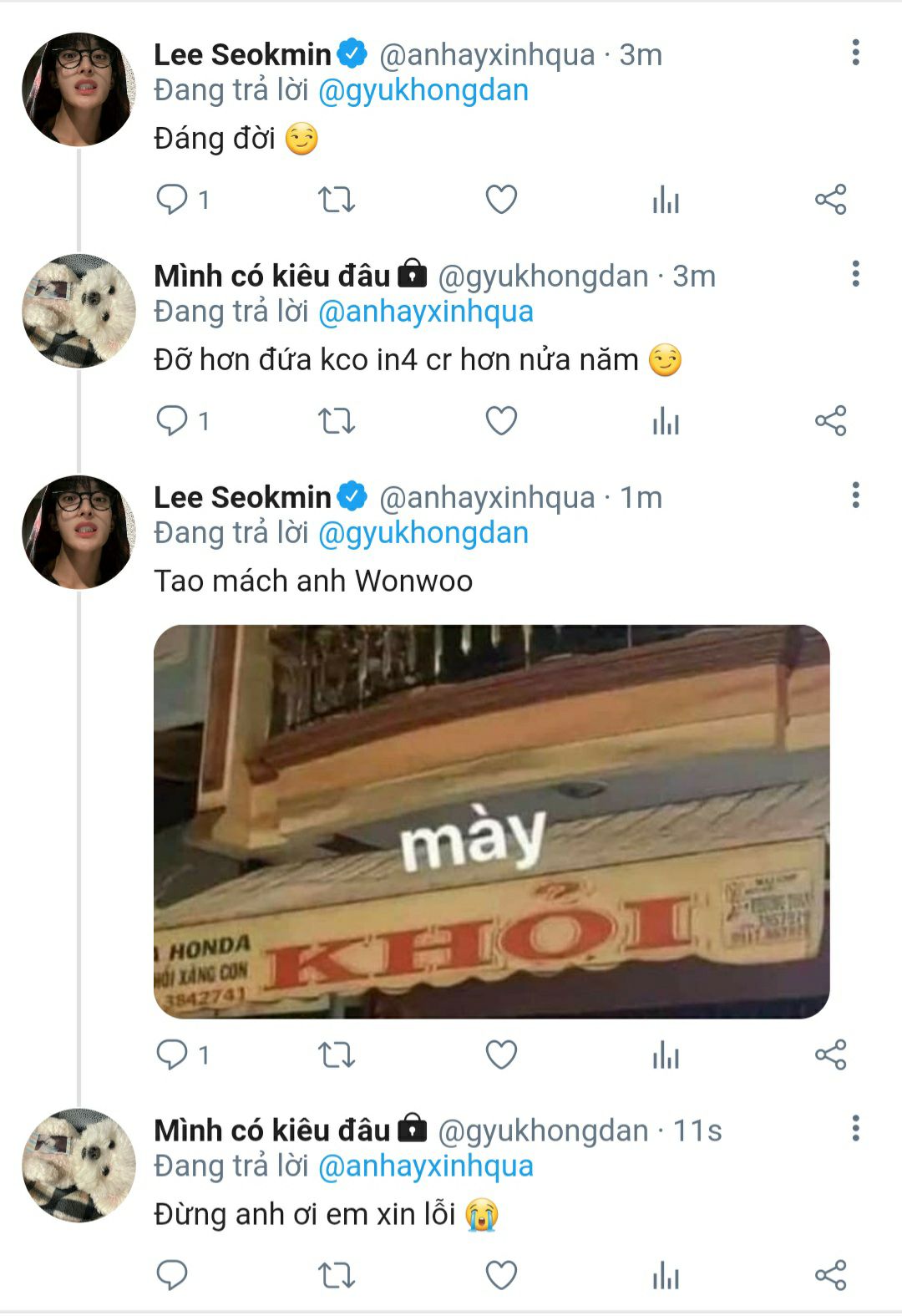Open "Mình có kiêu đâu" profile name in last tweet
This screenshot has height=1316, width=902.
coord(272,1131)
